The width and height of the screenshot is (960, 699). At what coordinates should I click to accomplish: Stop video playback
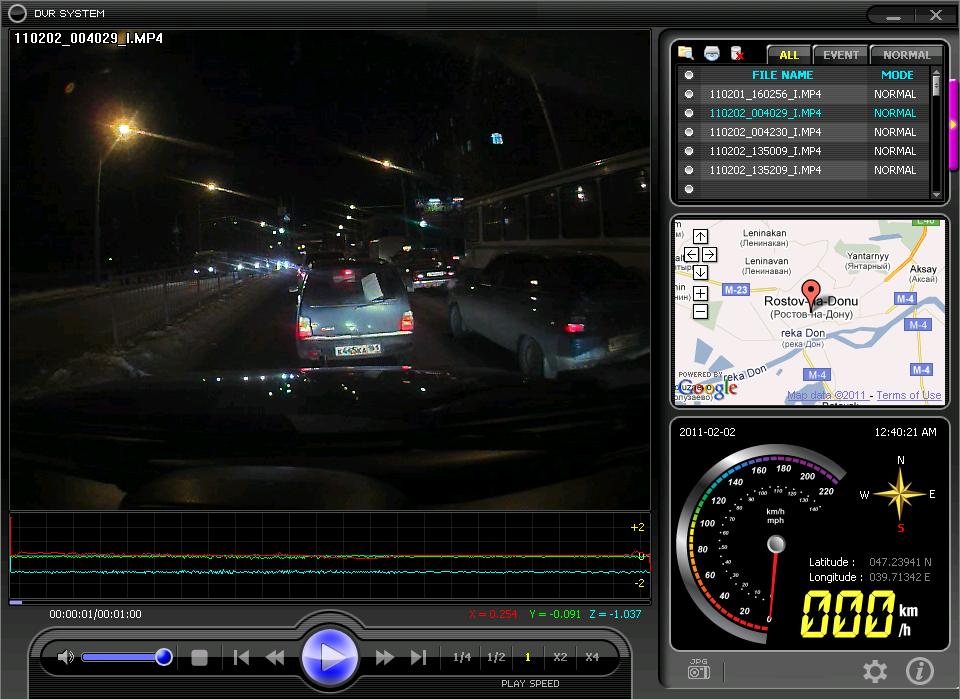click(200, 658)
